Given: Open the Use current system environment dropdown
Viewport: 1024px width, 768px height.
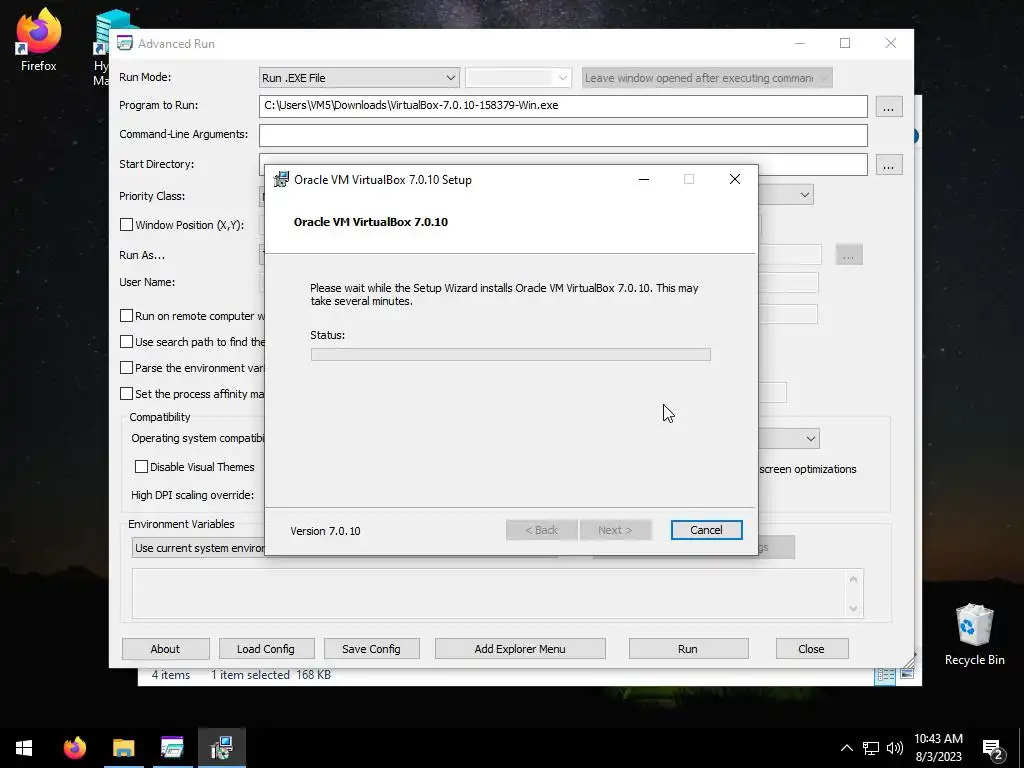Looking at the screenshot, I should [x=198, y=548].
